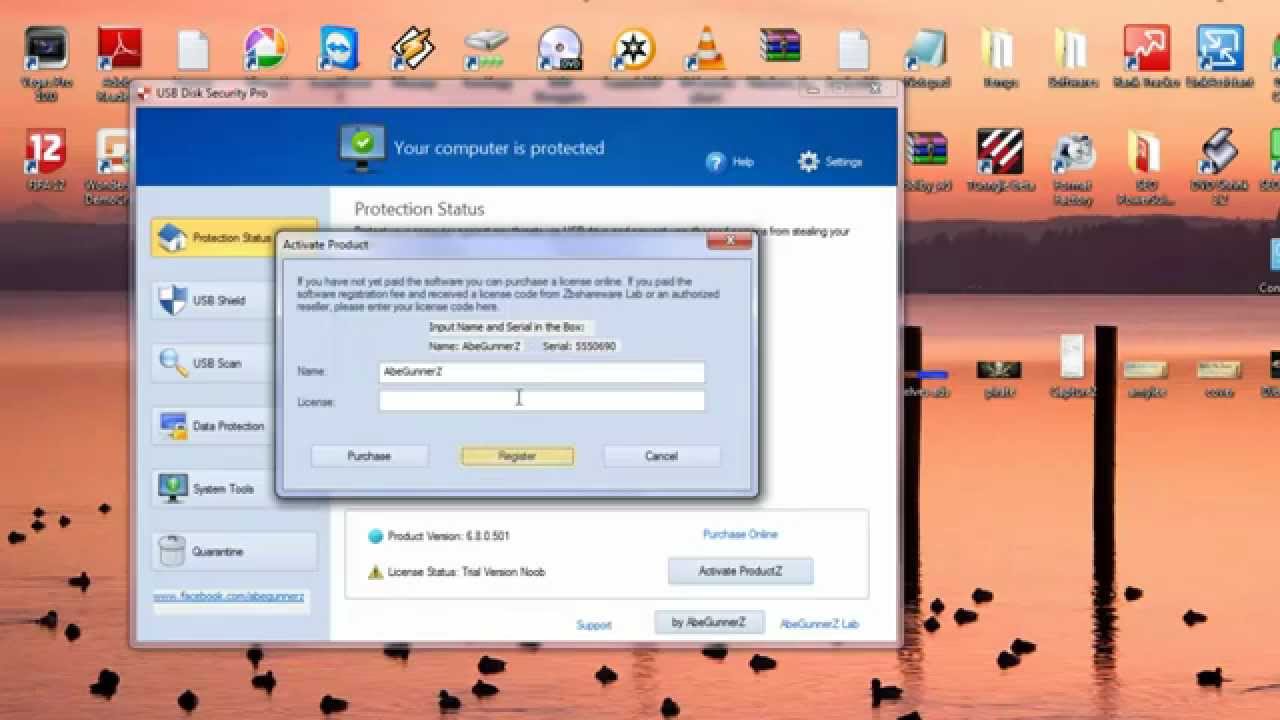
Task: Click the Serial: 5550690 hint text
Action: pyautogui.click(x=580, y=346)
